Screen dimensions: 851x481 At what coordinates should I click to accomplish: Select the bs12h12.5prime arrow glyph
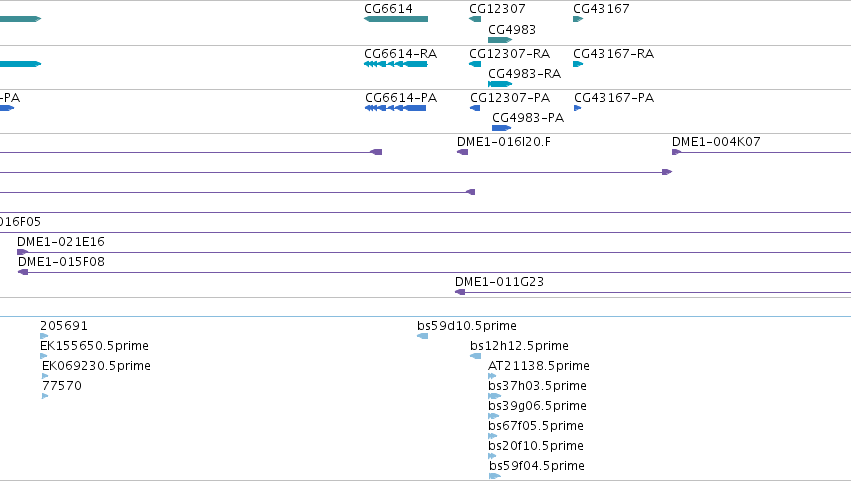coord(475,356)
